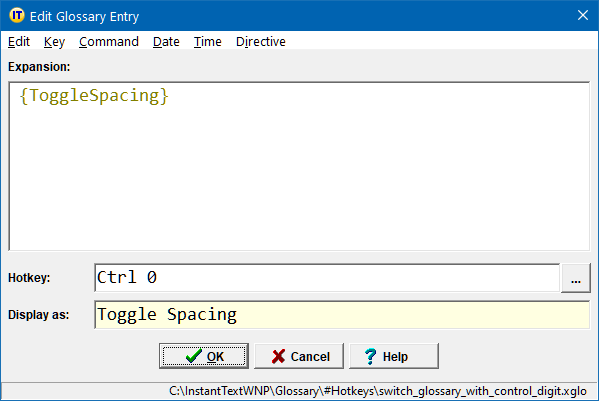Viewport: 599px width, 401px height.
Task: Open the Command menu
Action: coord(109,41)
